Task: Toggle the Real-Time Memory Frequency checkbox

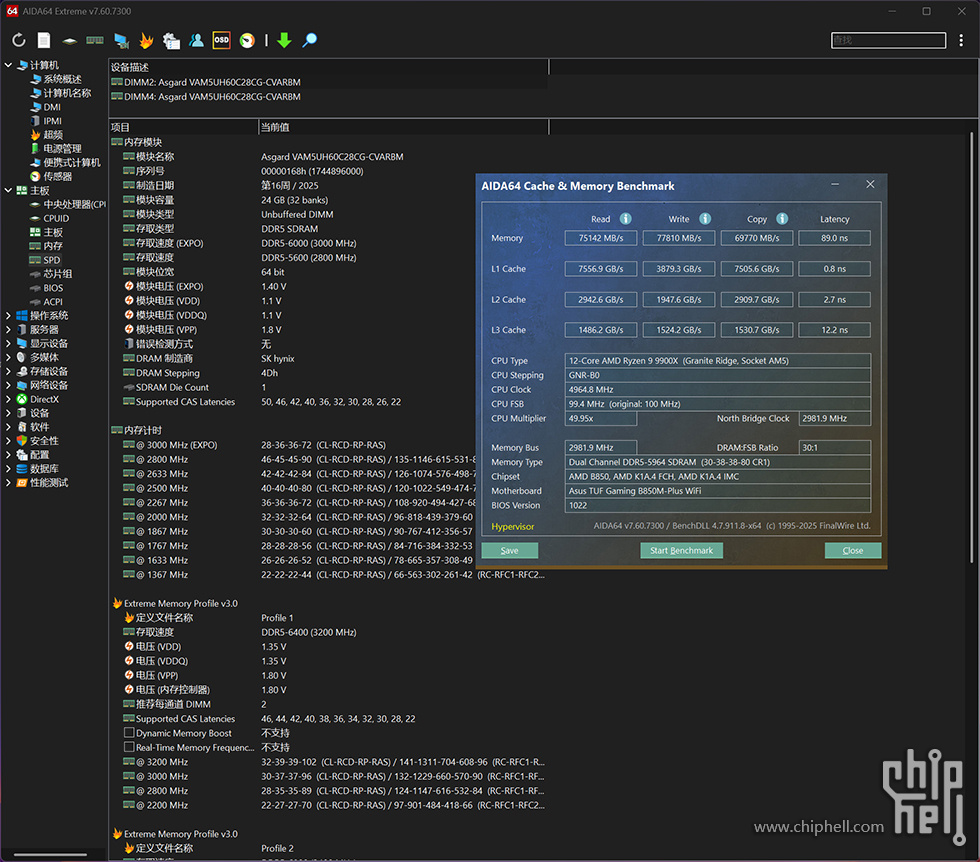Action: click(129, 747)
